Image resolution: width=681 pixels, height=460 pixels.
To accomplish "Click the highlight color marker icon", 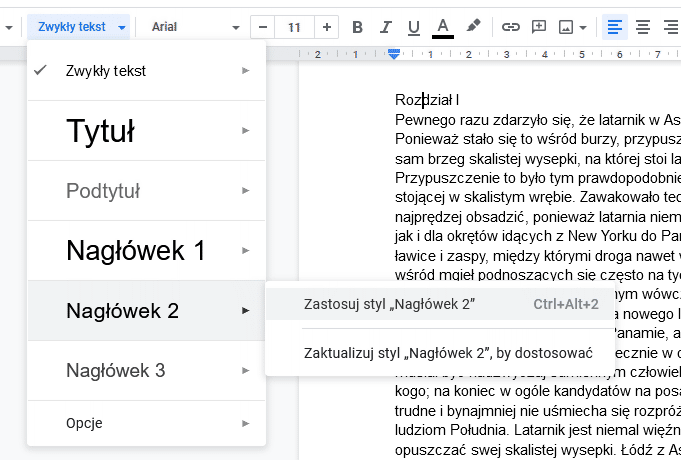I will click(473, 27).
